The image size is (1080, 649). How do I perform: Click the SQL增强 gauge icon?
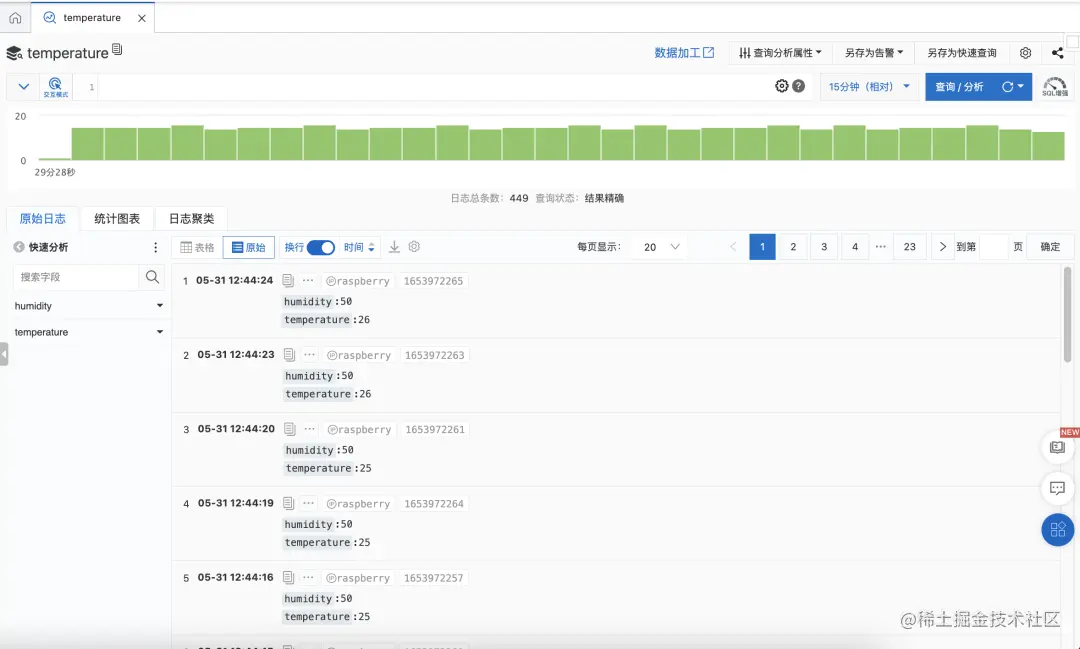tap(1055, 85)
